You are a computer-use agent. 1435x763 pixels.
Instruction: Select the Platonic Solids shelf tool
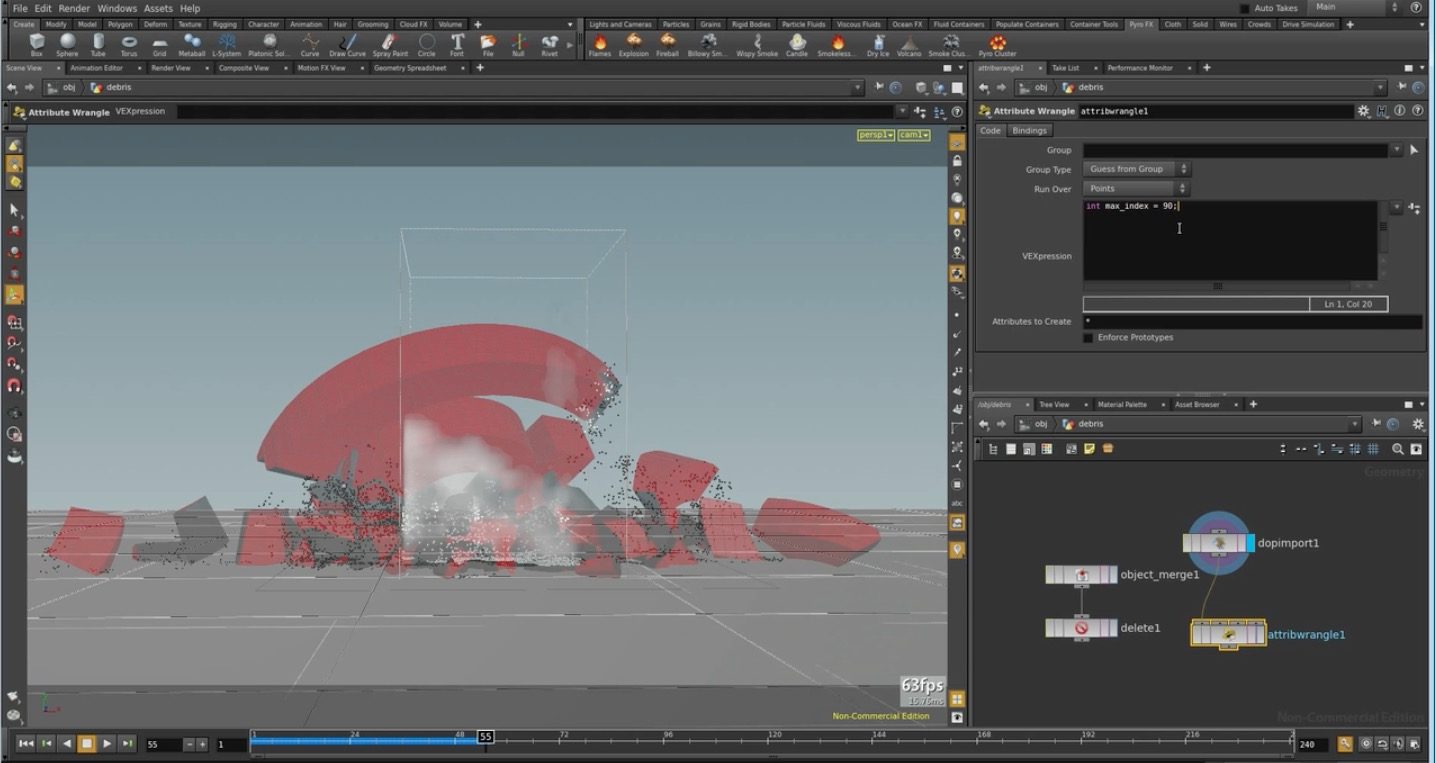[268, 45]
